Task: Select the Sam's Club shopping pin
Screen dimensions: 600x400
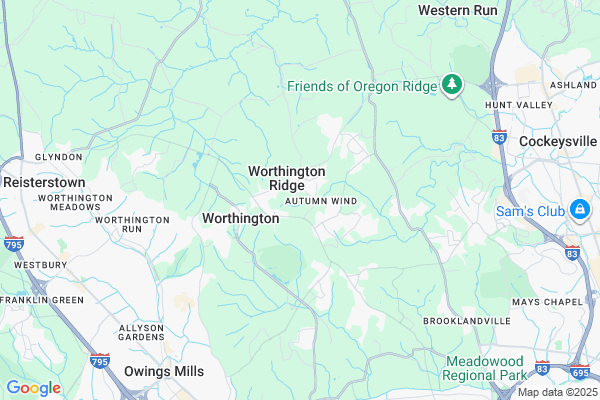Action: point(580,210)
